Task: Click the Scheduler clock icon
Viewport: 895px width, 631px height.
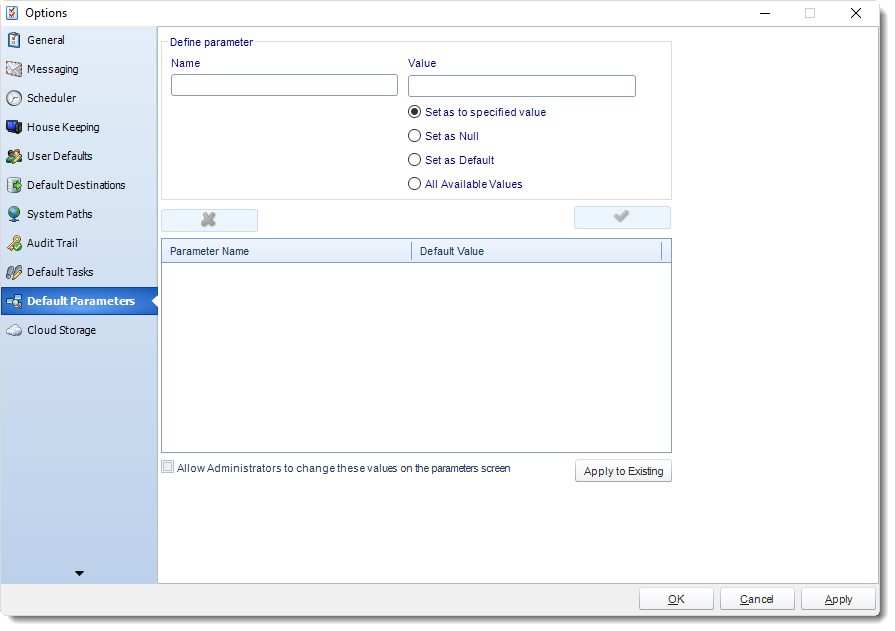Action: coord(14,98)
